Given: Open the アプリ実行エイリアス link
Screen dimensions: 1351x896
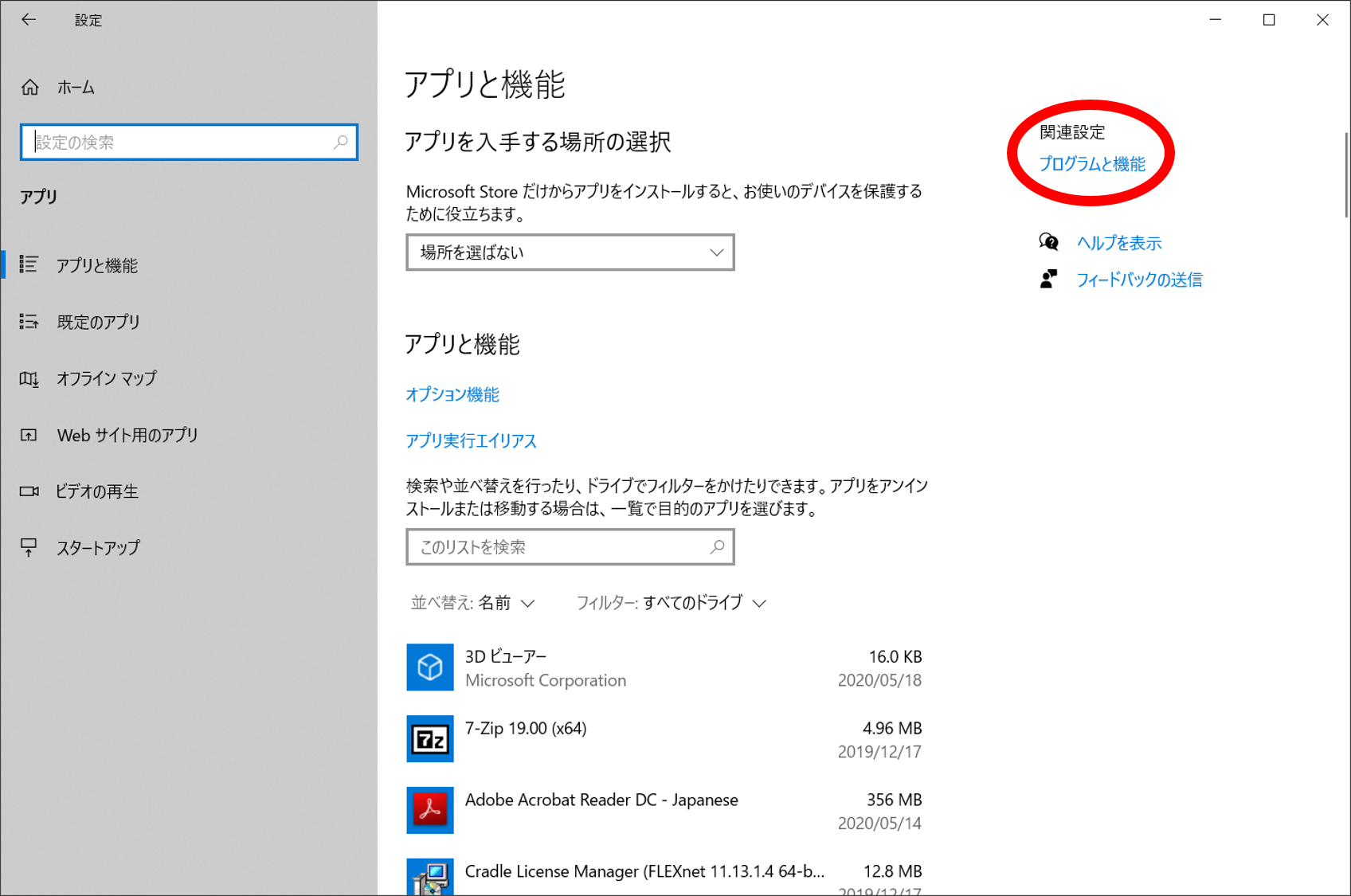Looking at the screenshot, I should (471, 440).
